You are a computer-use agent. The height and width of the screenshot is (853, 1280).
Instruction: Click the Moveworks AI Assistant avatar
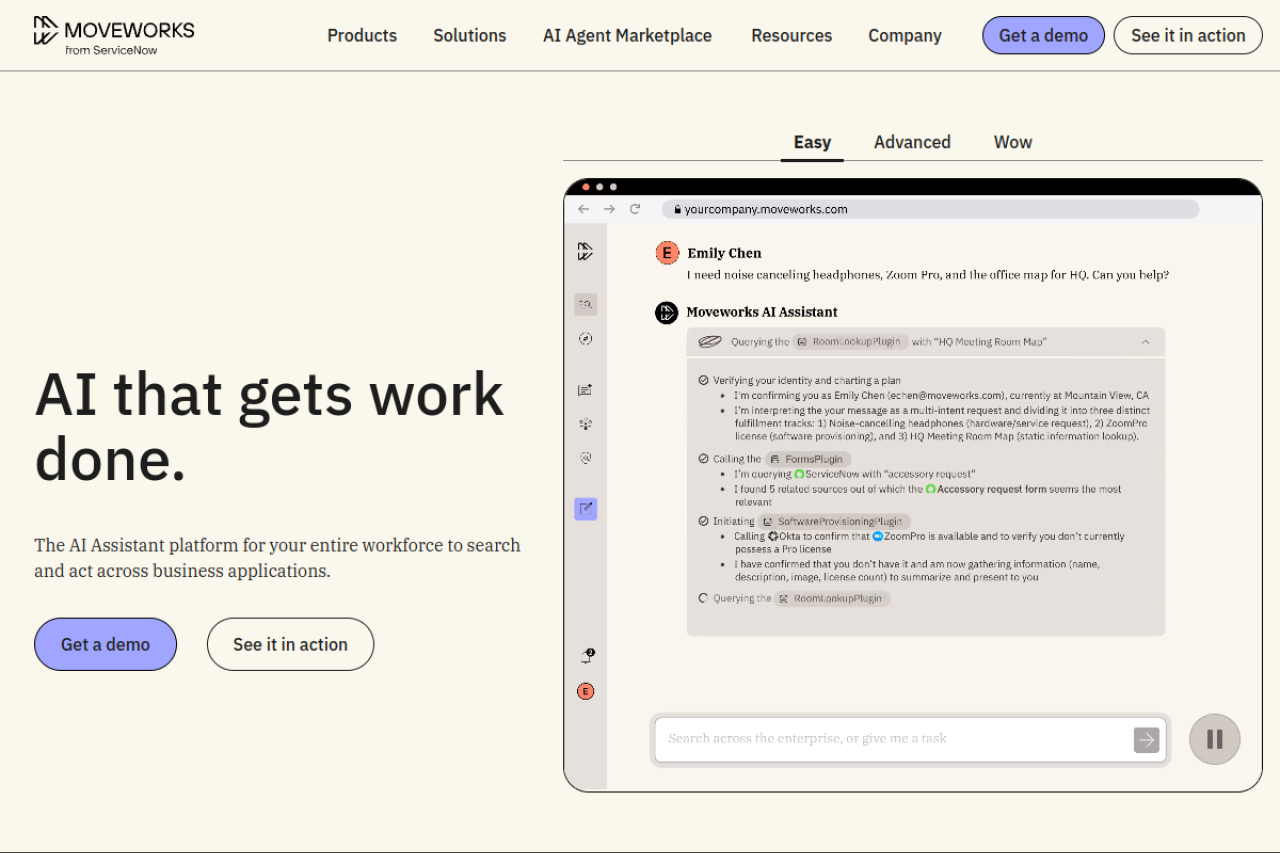click(667, 313)
